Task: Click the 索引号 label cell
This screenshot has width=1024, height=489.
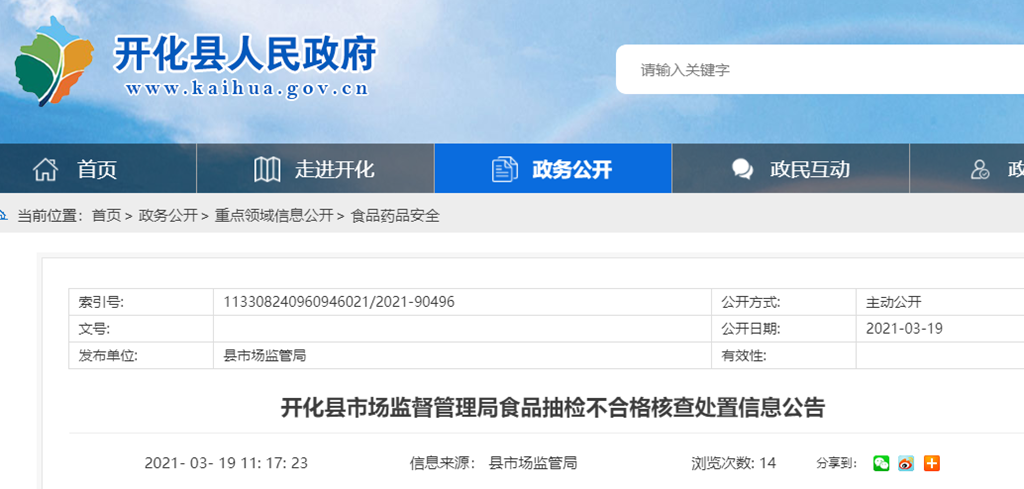Action: 141,302
